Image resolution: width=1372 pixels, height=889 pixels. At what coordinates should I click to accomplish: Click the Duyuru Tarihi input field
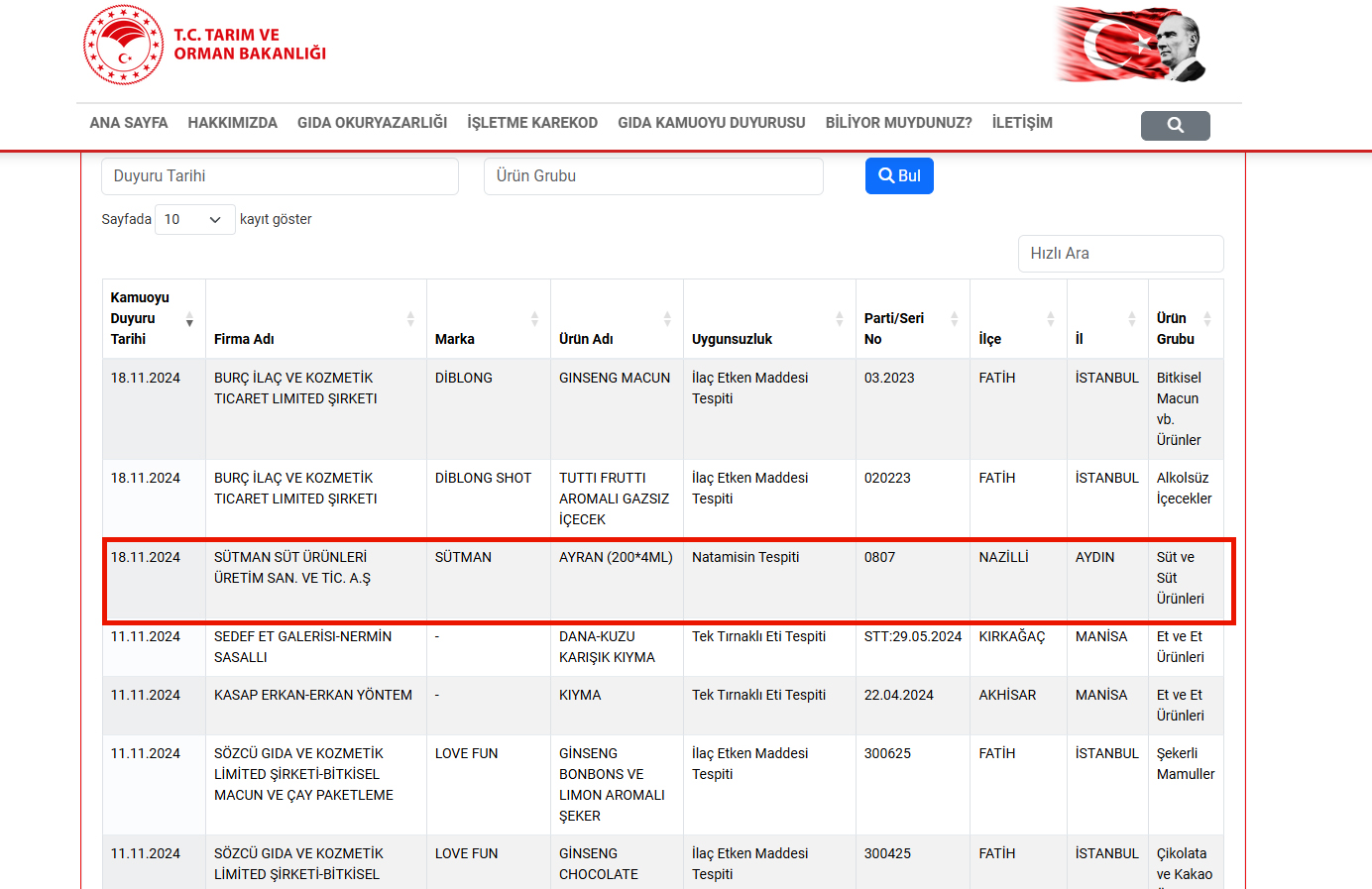[x=280, y=176]
